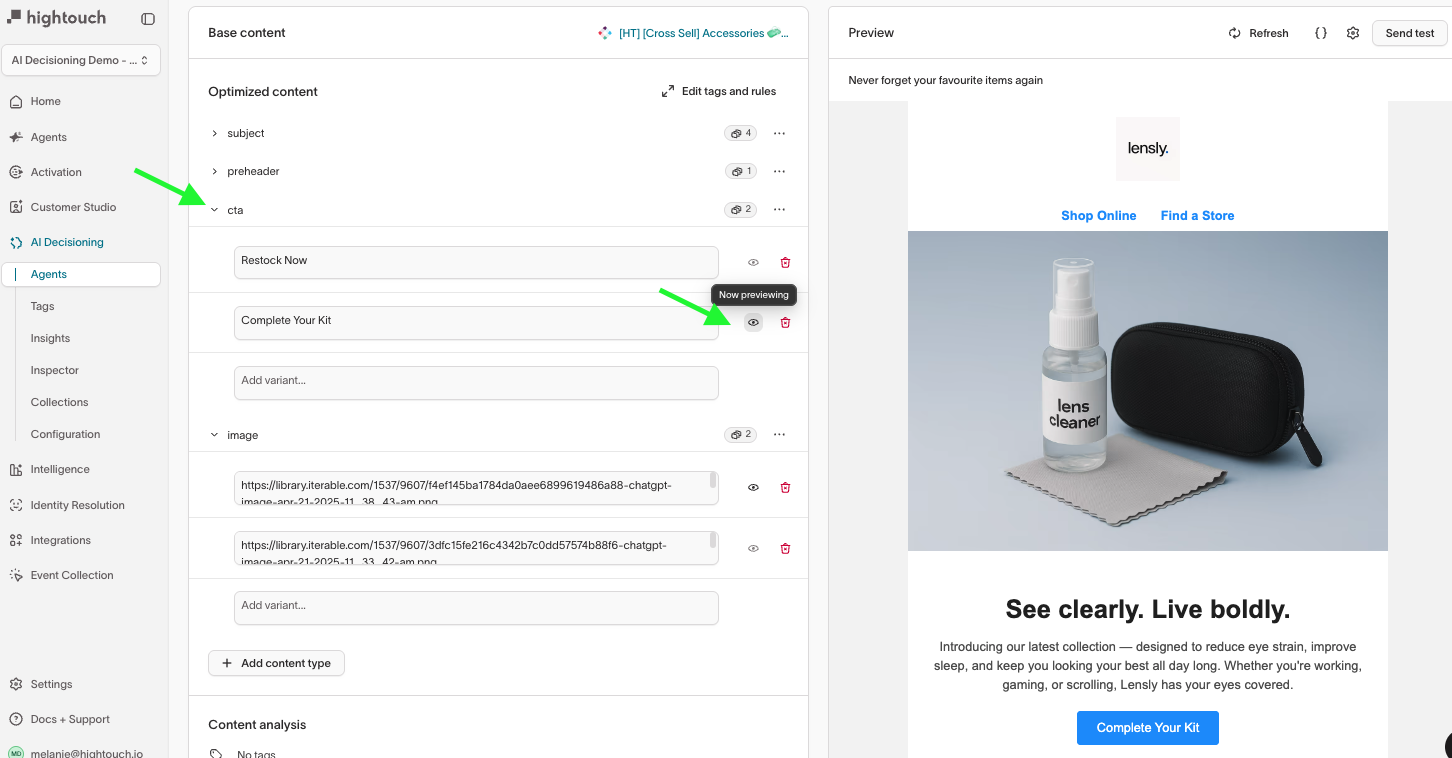This screenshot has width=1452, height=758.
Task: Open the AI Decisioning section in sidebar
Action: point(65,242)
